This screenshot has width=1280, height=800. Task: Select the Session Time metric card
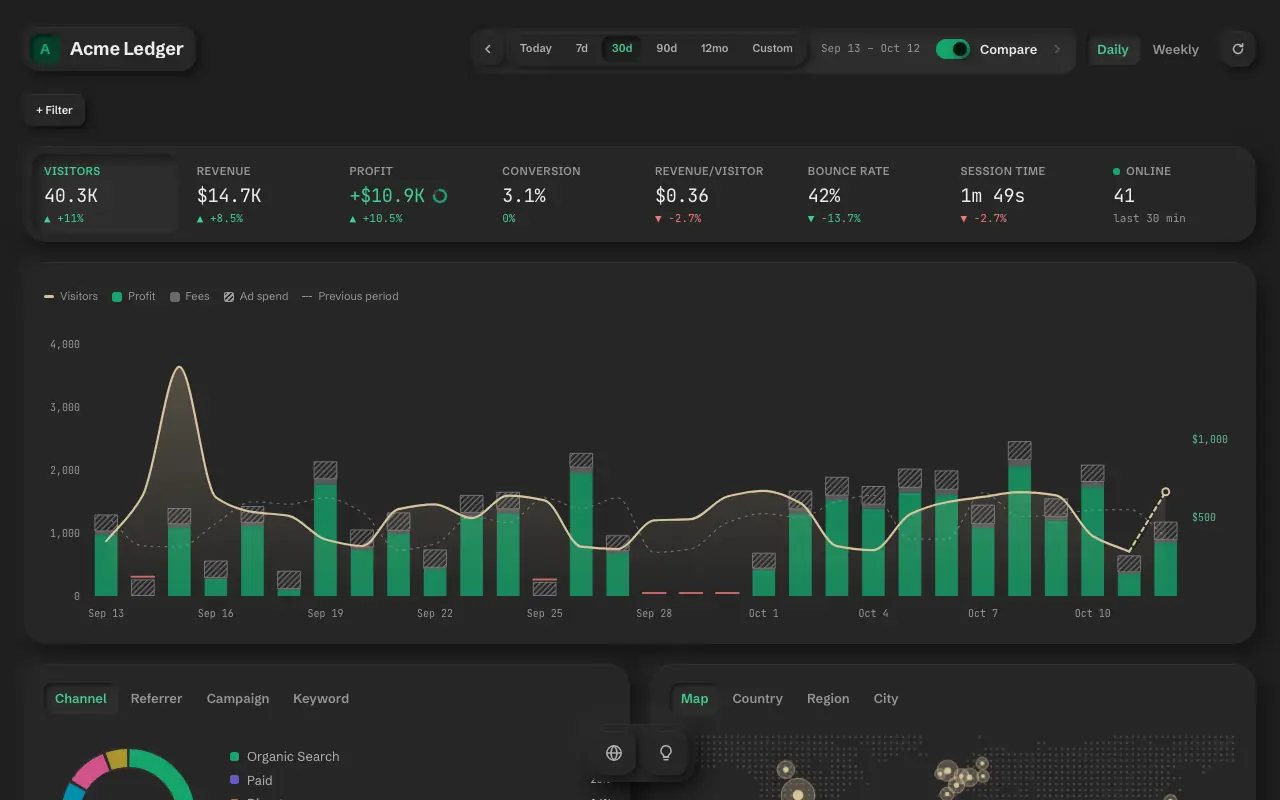coord(1024,194)
